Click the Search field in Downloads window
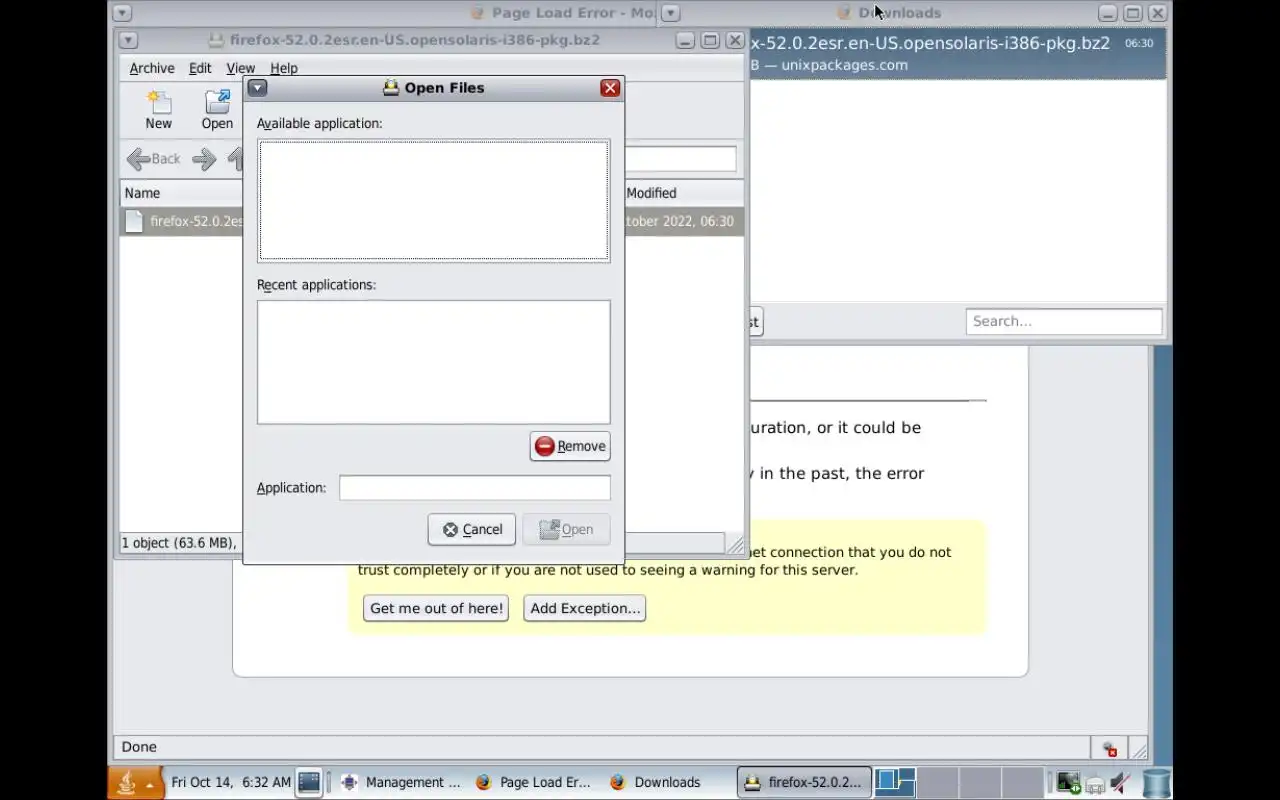Image resolution: width=1280 pixels, height=800 pixels. [x=1064, y=321]
